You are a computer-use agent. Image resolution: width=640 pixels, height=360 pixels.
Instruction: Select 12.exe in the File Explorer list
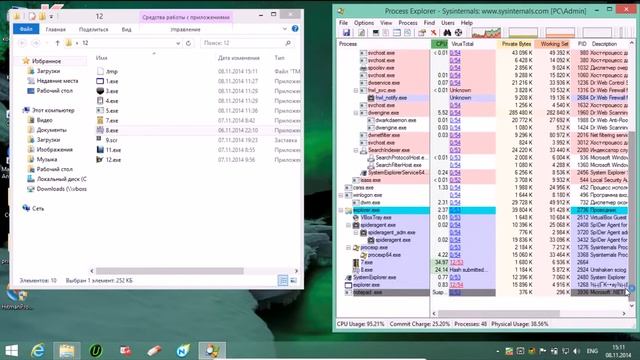coord(109,160)
